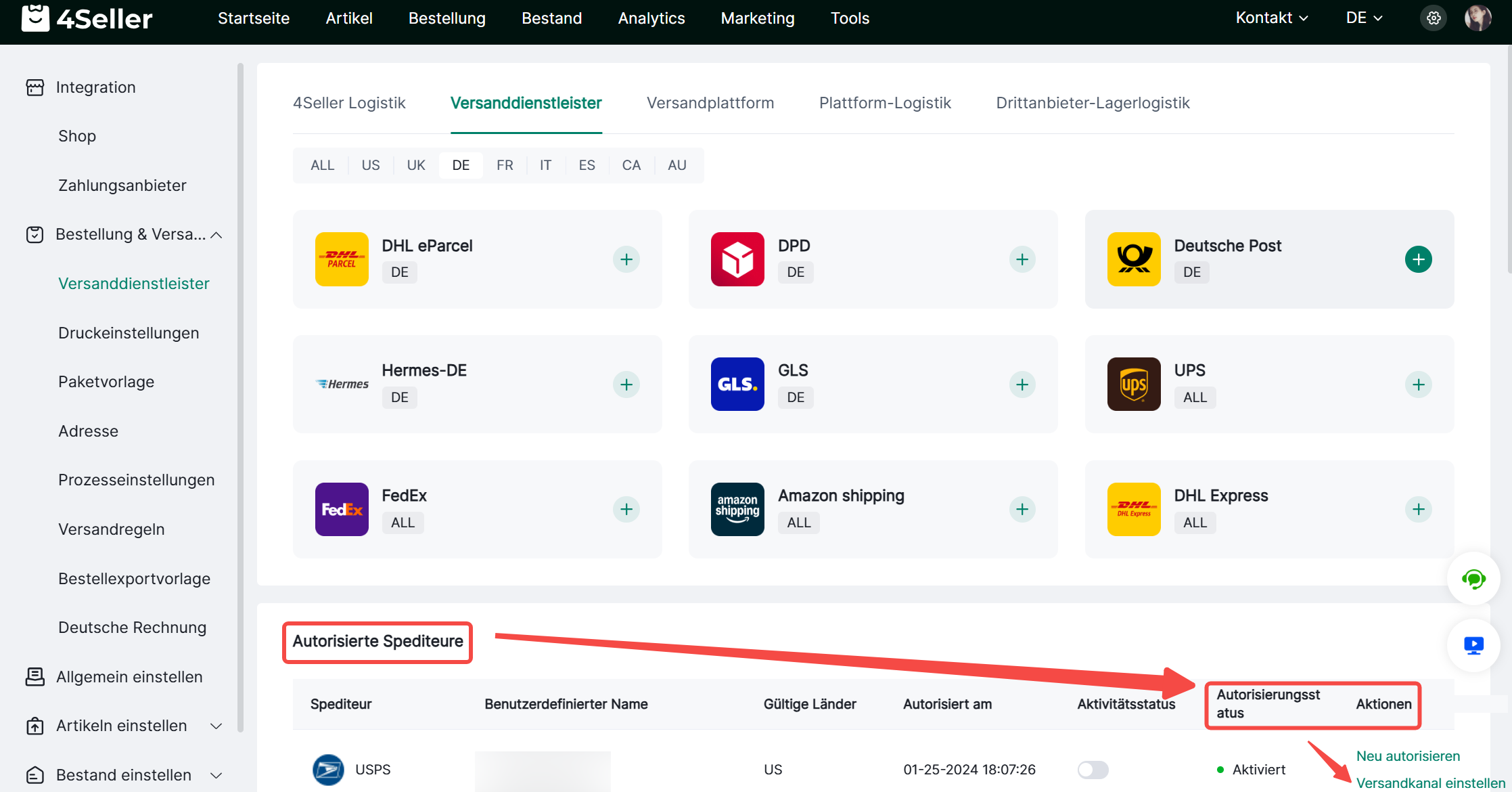1512x792 pixels.
Task: Select the US country filter
Action: tap(370, 165)
